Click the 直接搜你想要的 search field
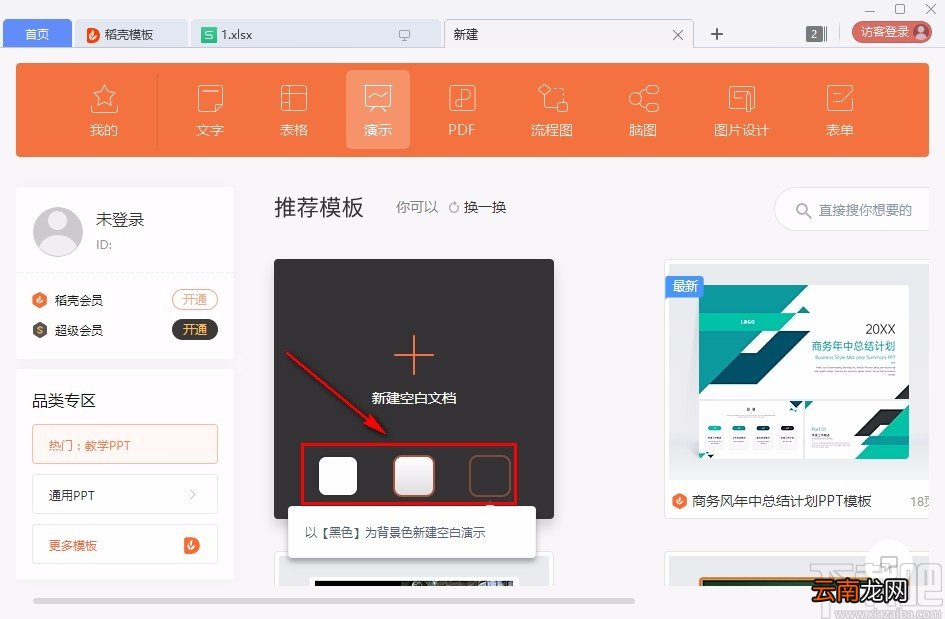The image size is (945, 619). point(853,210)
